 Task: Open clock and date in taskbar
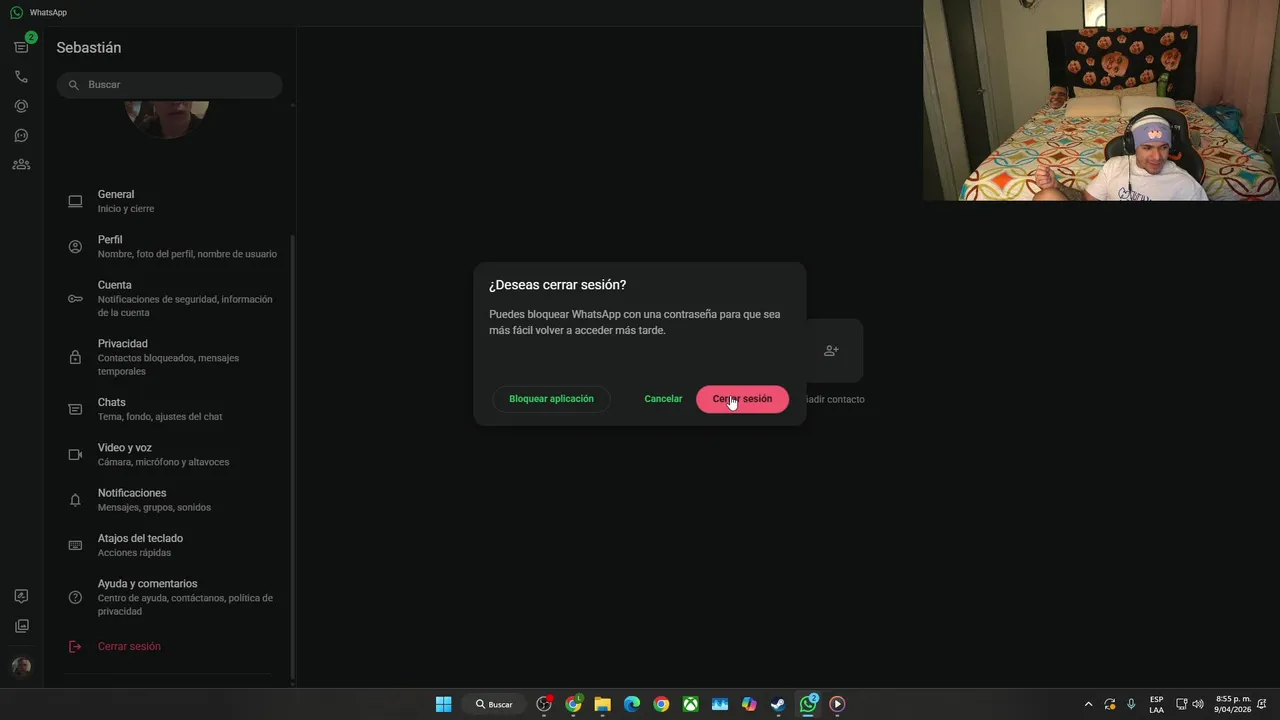[x=1233, y=704]
